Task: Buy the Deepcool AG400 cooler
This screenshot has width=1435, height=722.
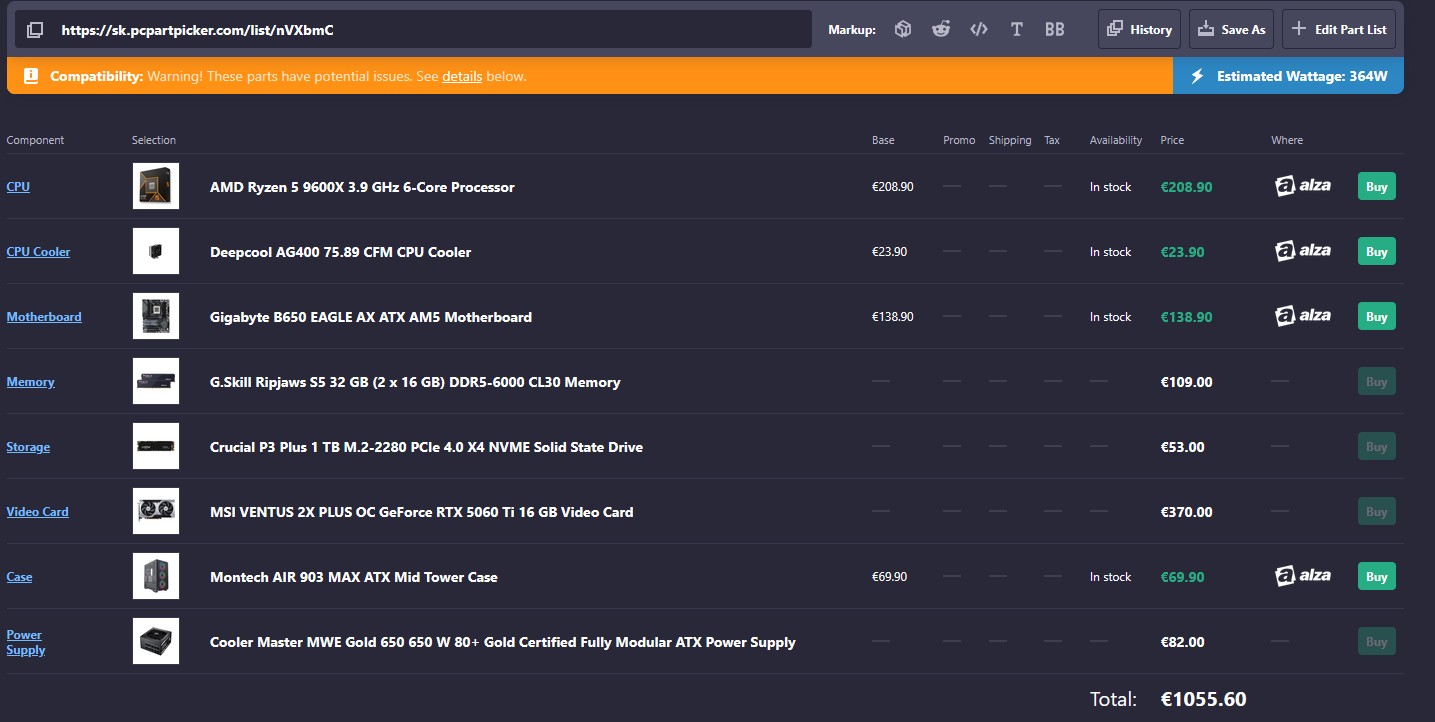Action: coord(1377,251)
